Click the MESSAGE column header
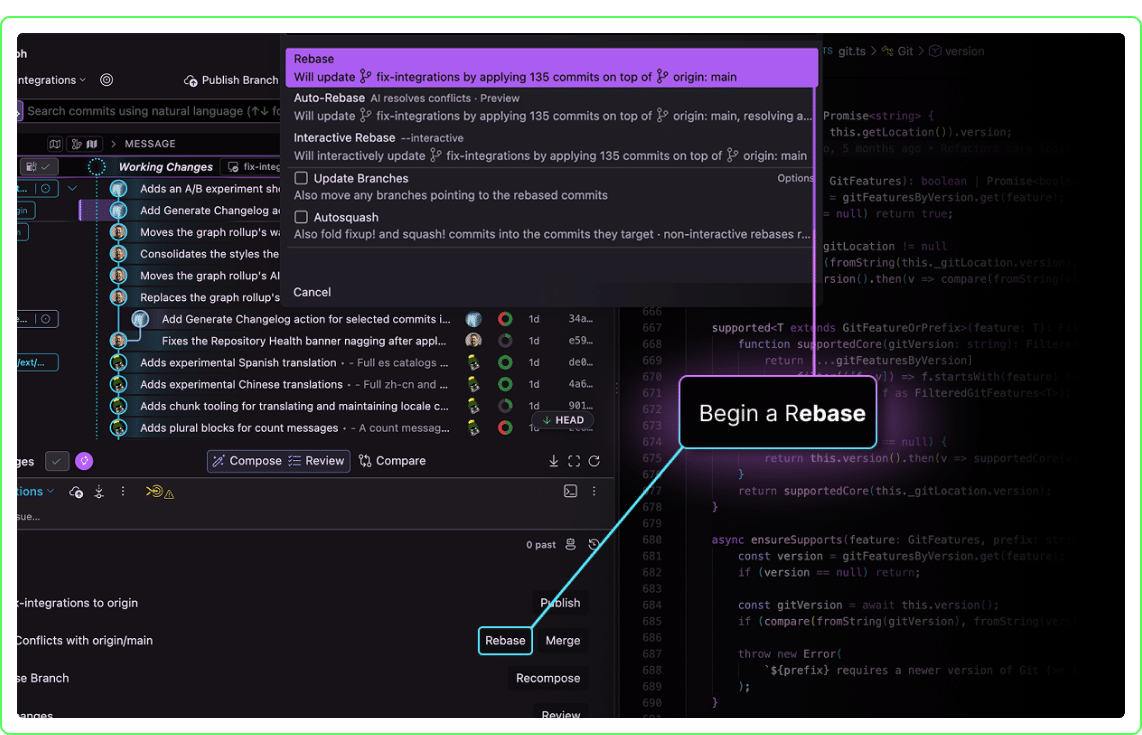The width and height of the screenshot is (1142, 735). click(x=150, y=144)
